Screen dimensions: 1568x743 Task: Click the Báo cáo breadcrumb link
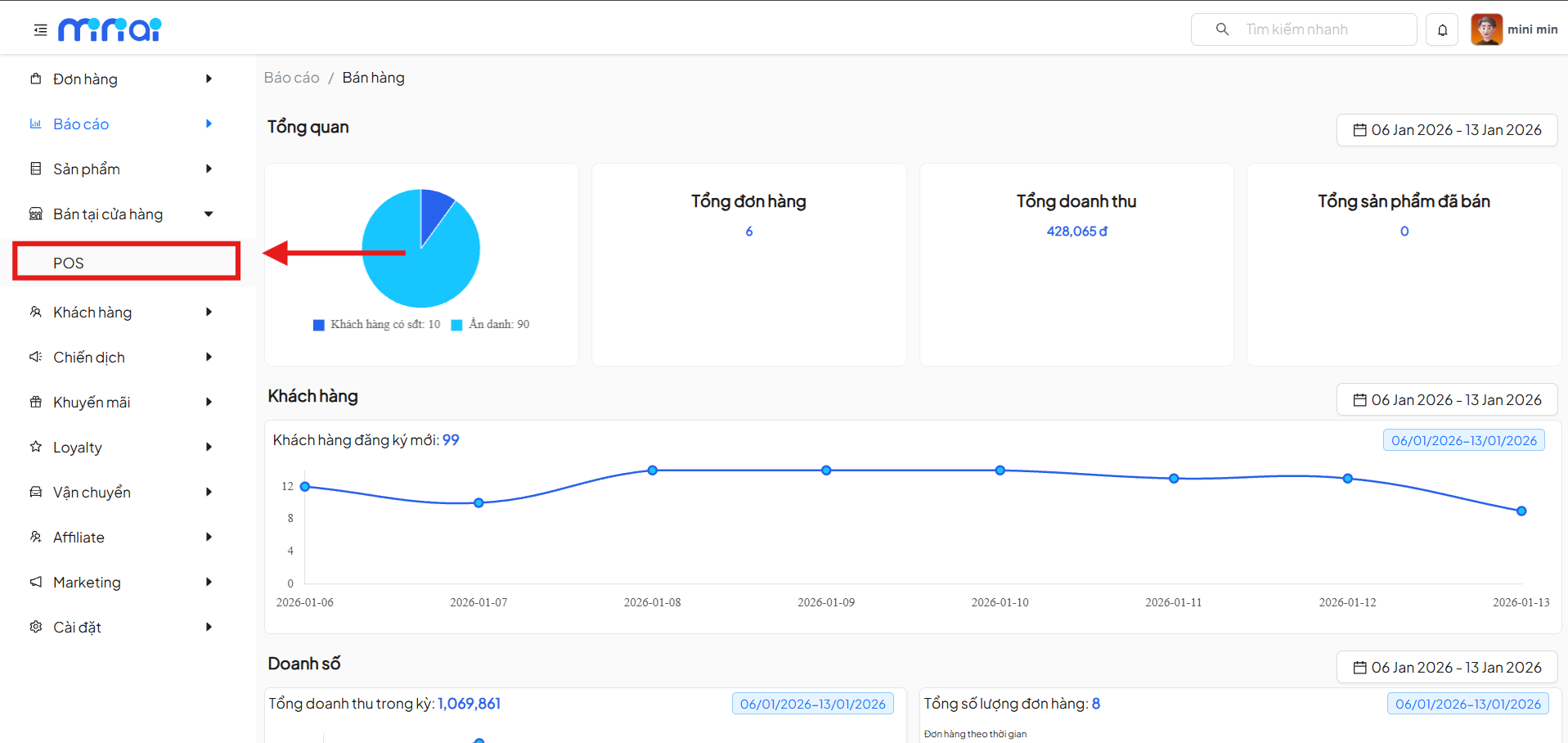(291, 78)
